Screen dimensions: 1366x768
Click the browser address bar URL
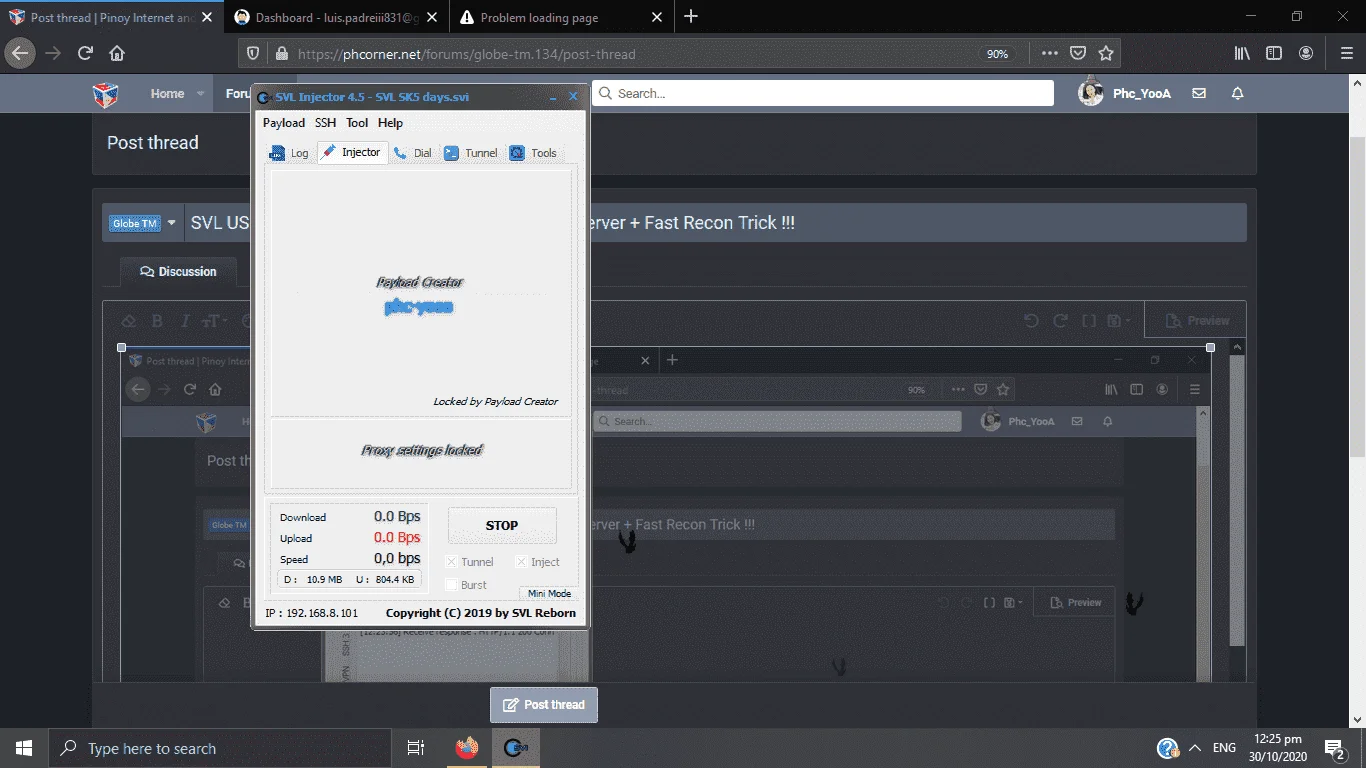point(467,54)
